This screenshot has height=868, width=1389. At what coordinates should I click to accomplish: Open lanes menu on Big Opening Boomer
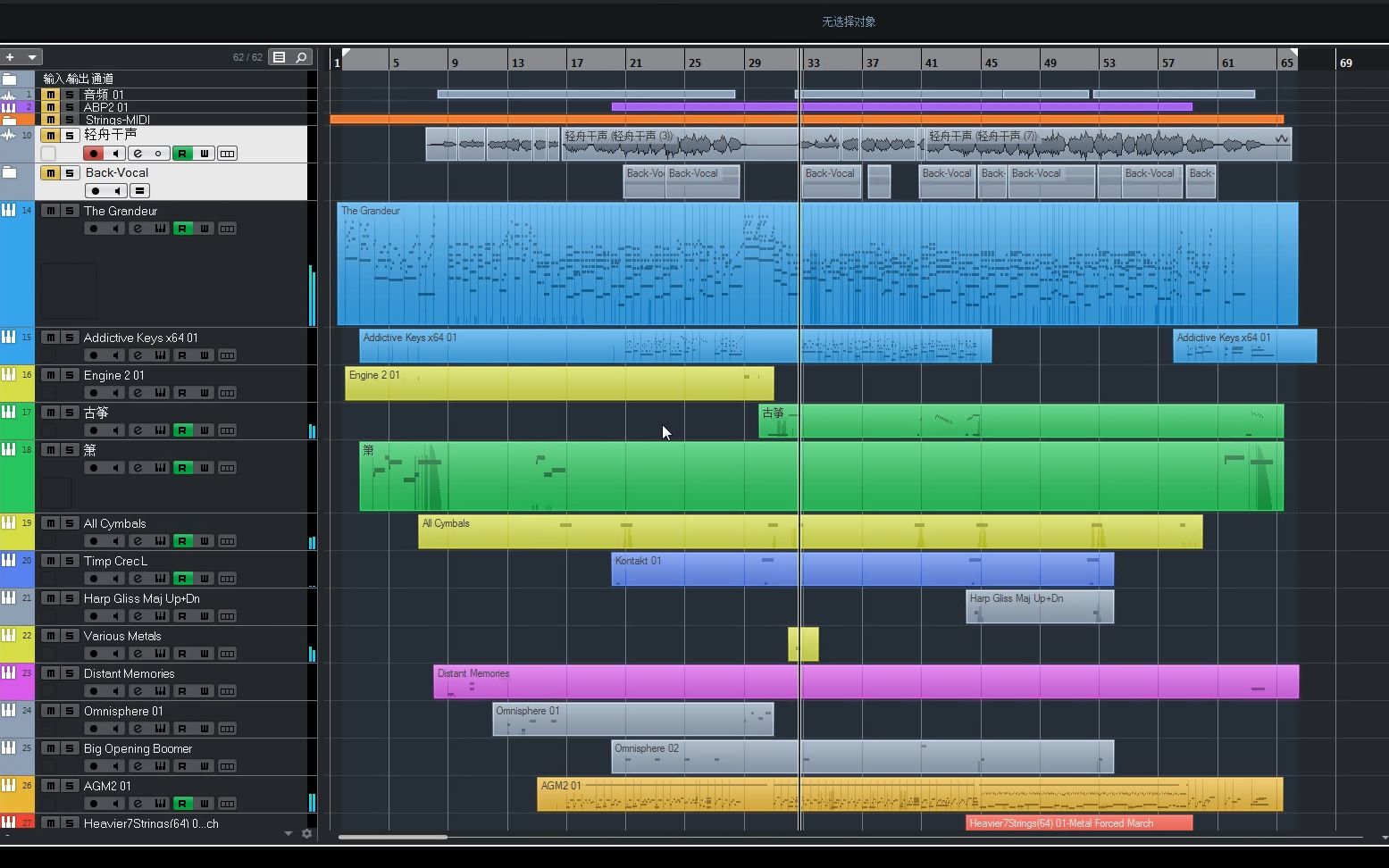point(227,766)
